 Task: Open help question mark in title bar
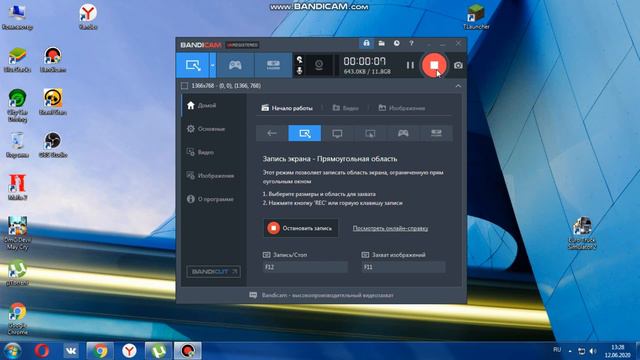[x=411, y=43]
